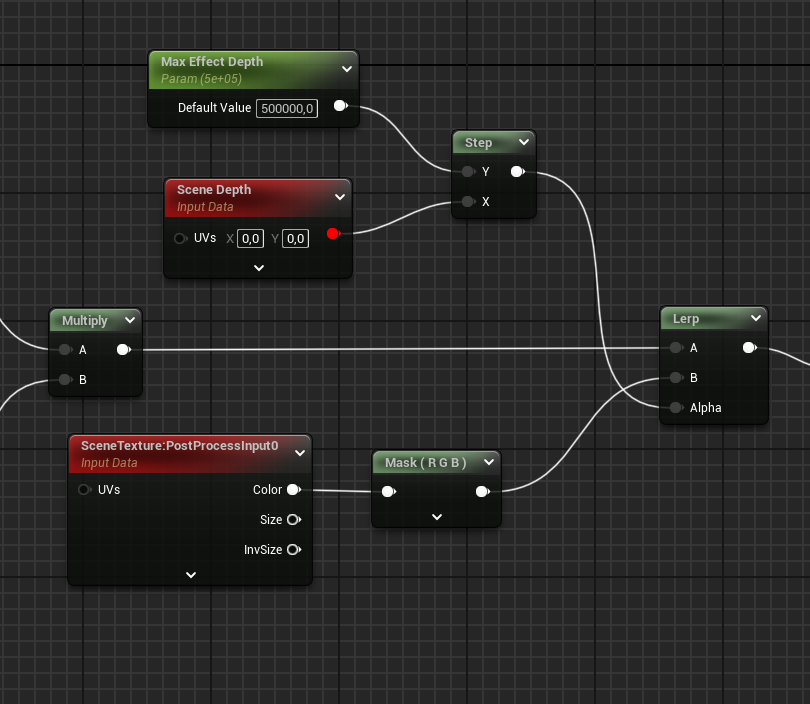Click the SceneTexture Color output pin
The width and height of the screenshot is (810, 704).
(x=293, y=490)
